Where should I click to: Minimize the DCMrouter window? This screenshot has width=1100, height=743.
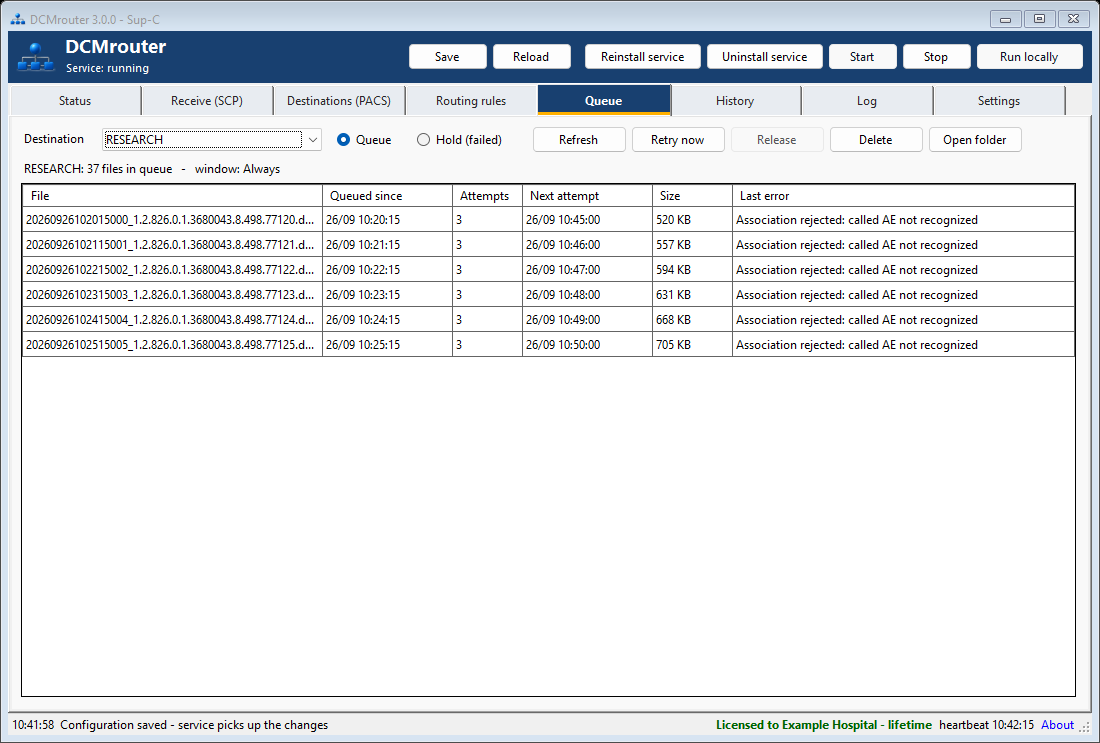1005,19
